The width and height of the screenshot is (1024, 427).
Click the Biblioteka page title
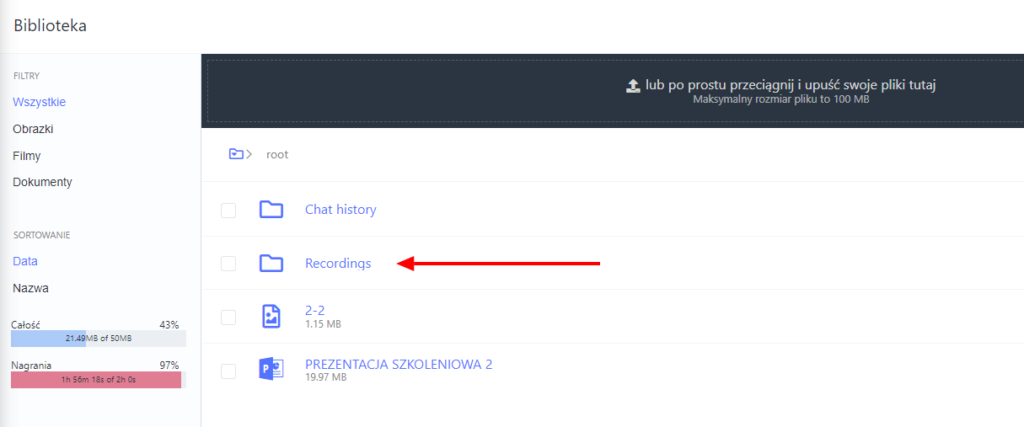tap(50, 25)
